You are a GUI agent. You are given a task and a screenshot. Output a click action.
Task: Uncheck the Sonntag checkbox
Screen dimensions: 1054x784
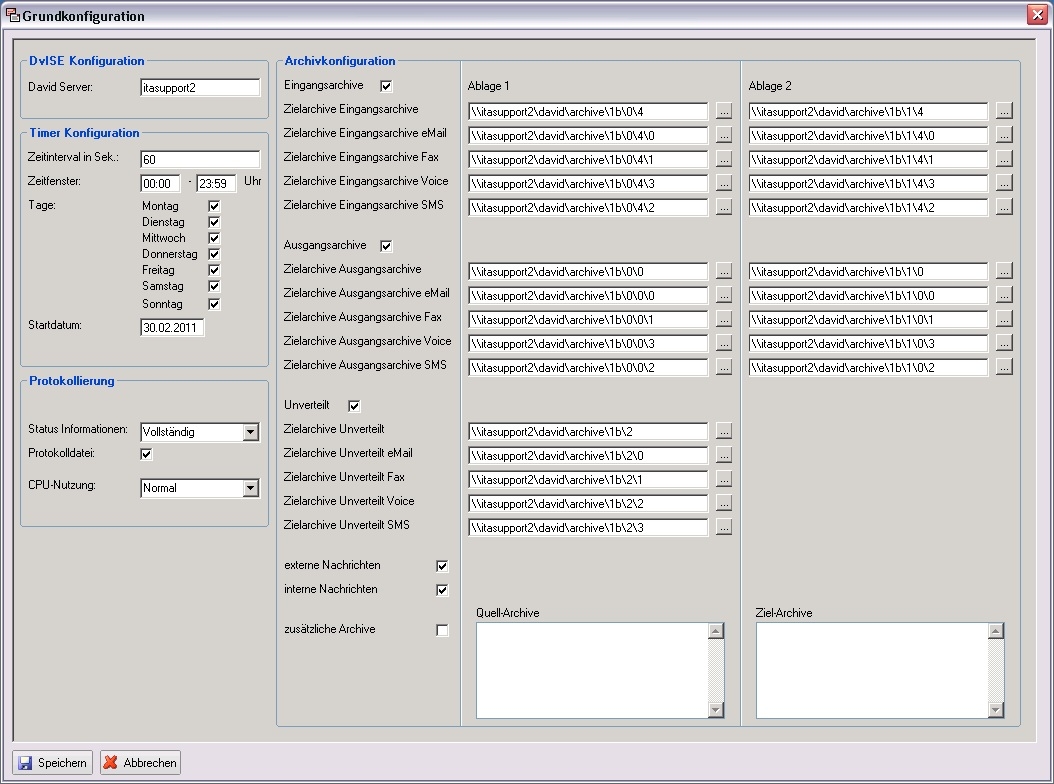[x=214, y=305]
